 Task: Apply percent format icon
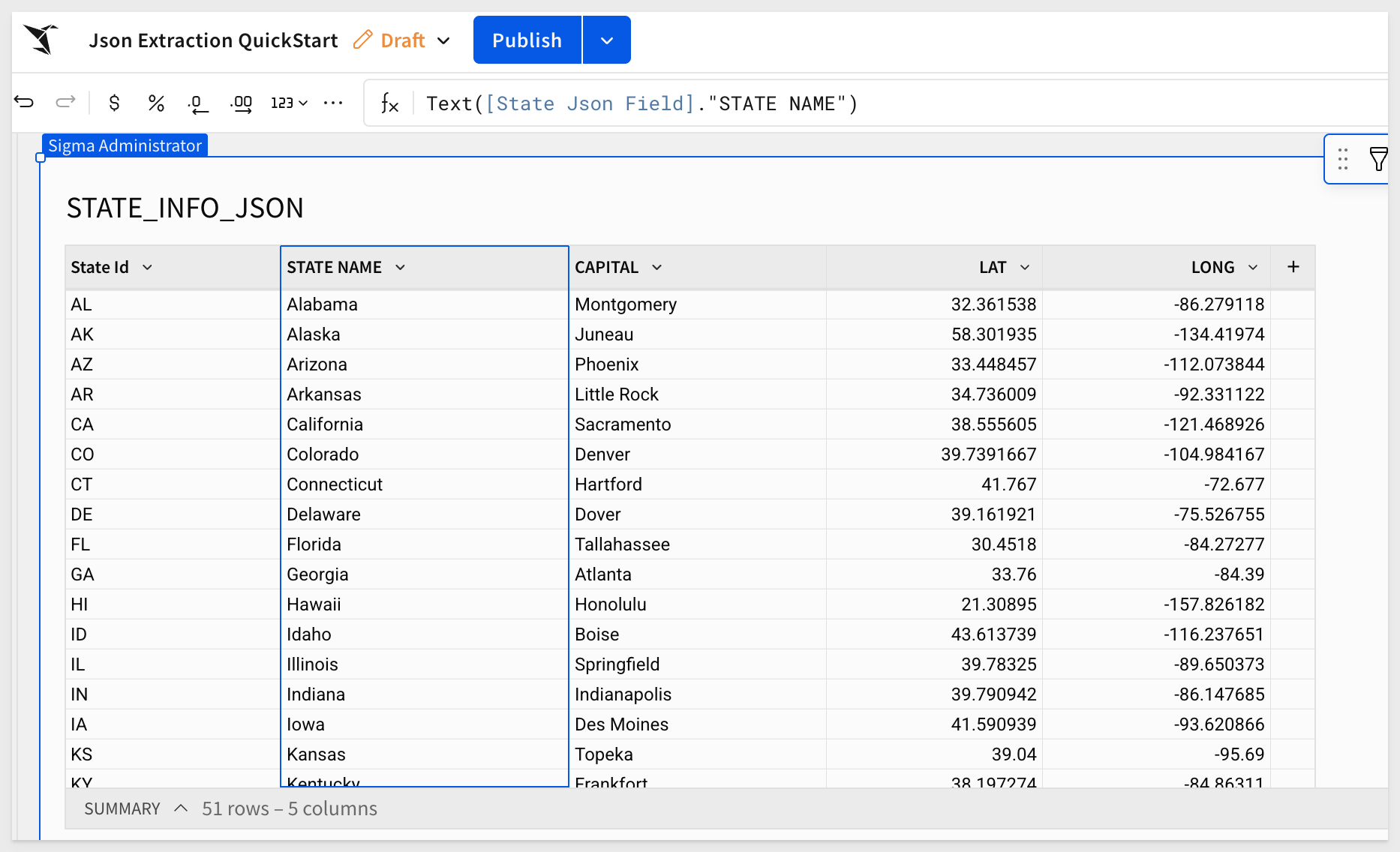point(156,103)
